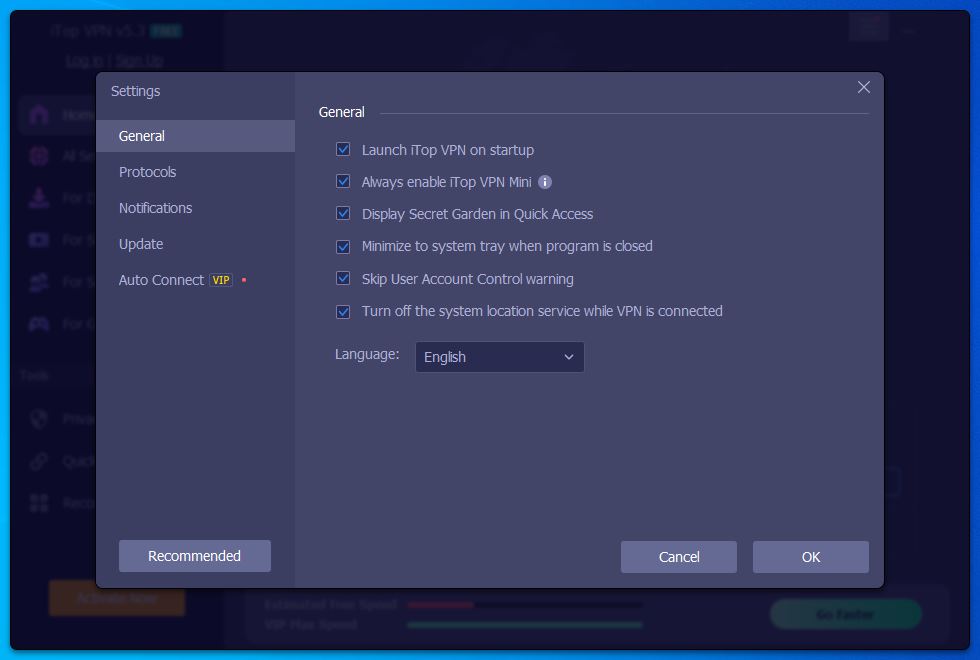980x660 pixels.
Task: Open the Language dropdown showing English
Action: tap(499, 357)
